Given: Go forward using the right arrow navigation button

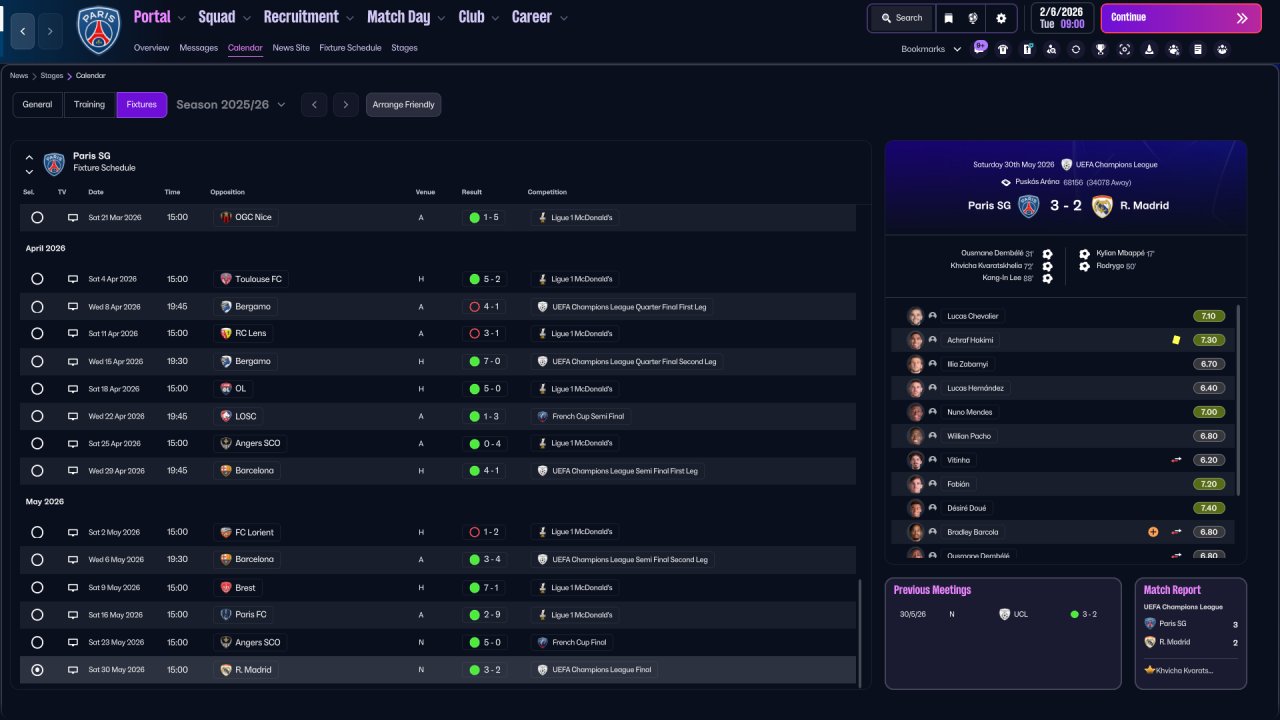Looking at the screenshot, I should click(50, 31).
